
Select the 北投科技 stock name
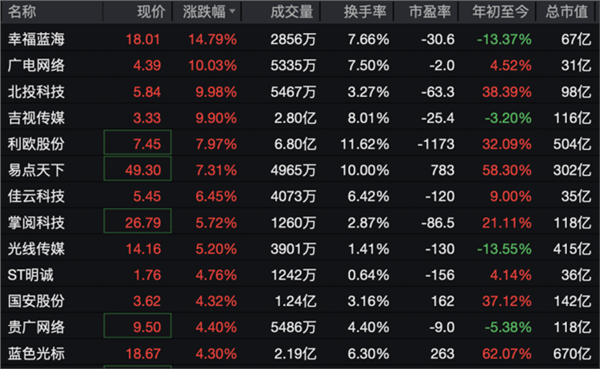pyautogui.click(x=36, y=92)
